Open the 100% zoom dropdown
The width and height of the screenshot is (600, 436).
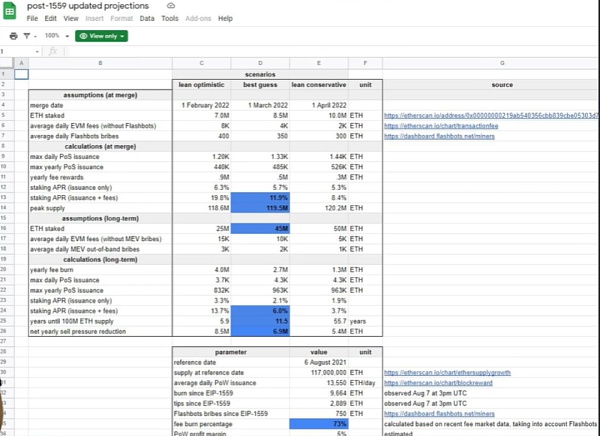(x=54, y=36)
